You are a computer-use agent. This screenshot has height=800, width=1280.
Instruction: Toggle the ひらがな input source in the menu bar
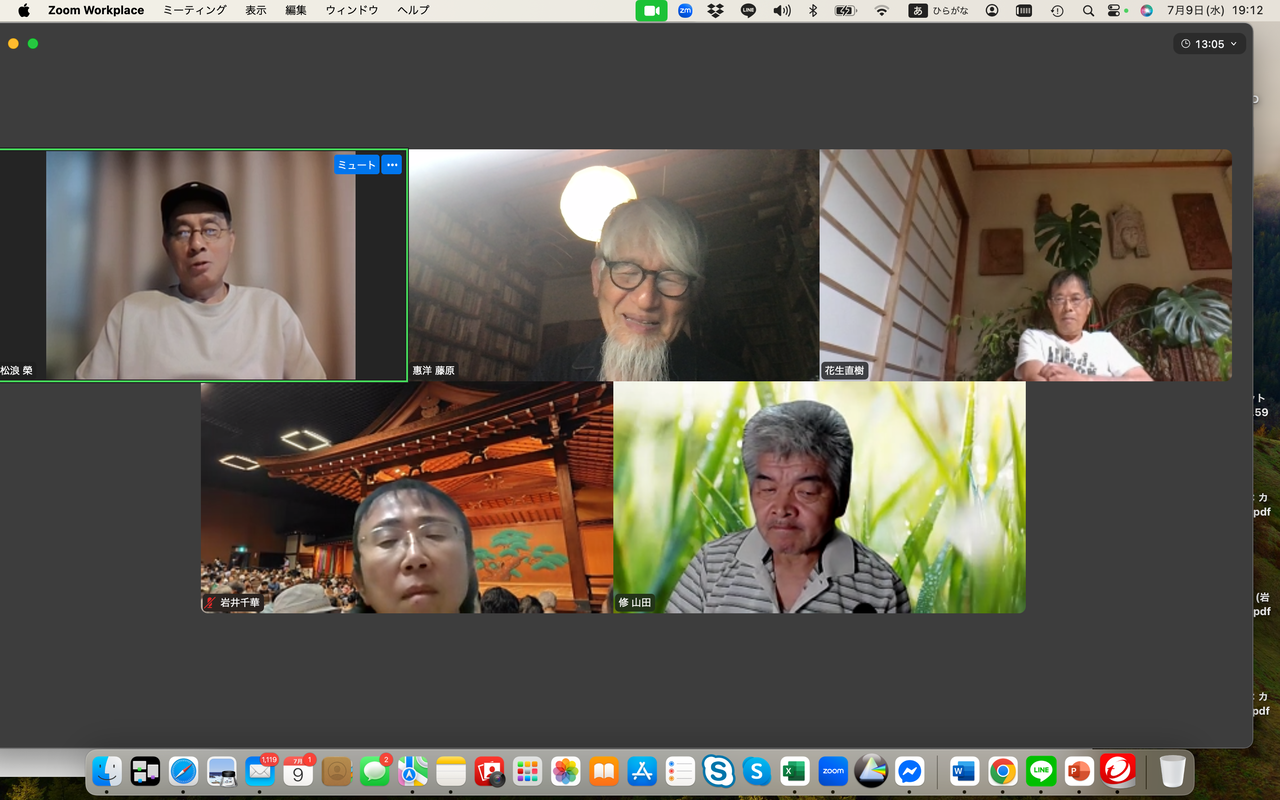[x=938, y=10]
